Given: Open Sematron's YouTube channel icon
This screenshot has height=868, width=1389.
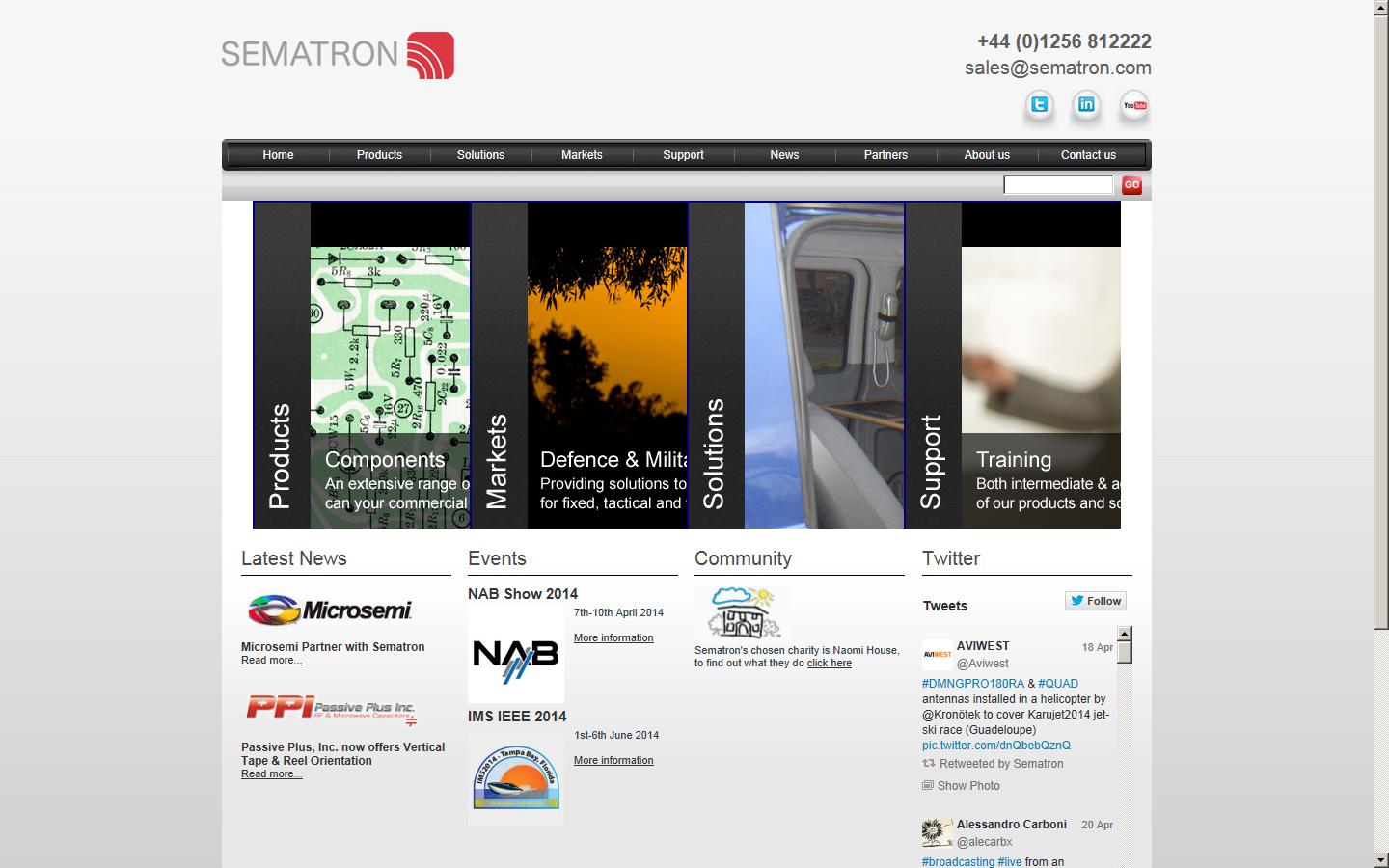Looking at the screenshot, I should click(x=1134, y=106).
